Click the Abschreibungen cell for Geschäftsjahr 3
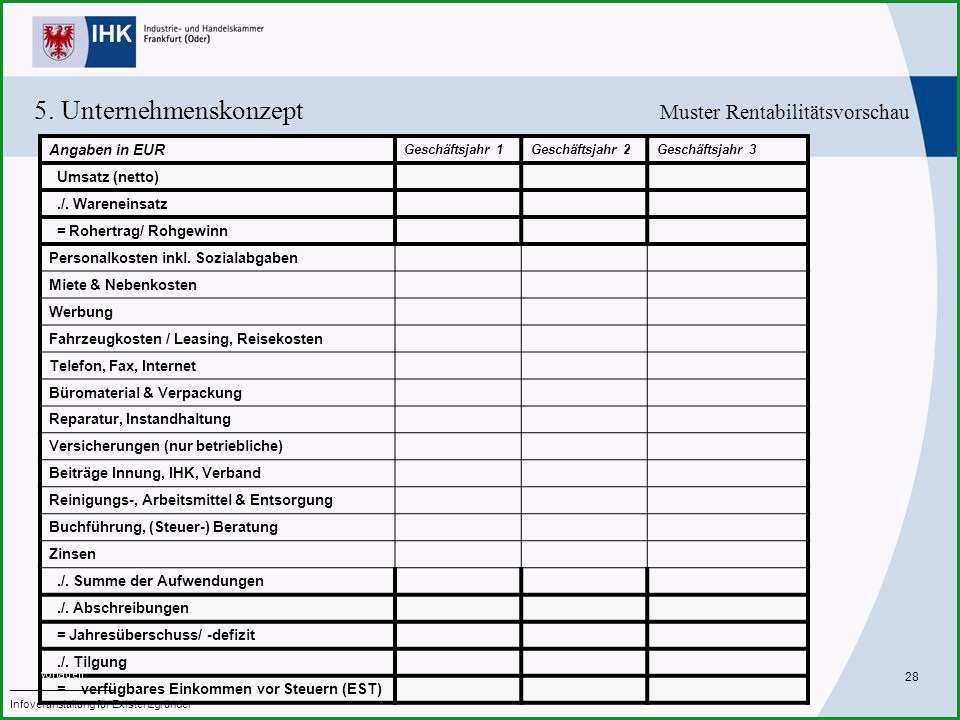 pos(727,608)
